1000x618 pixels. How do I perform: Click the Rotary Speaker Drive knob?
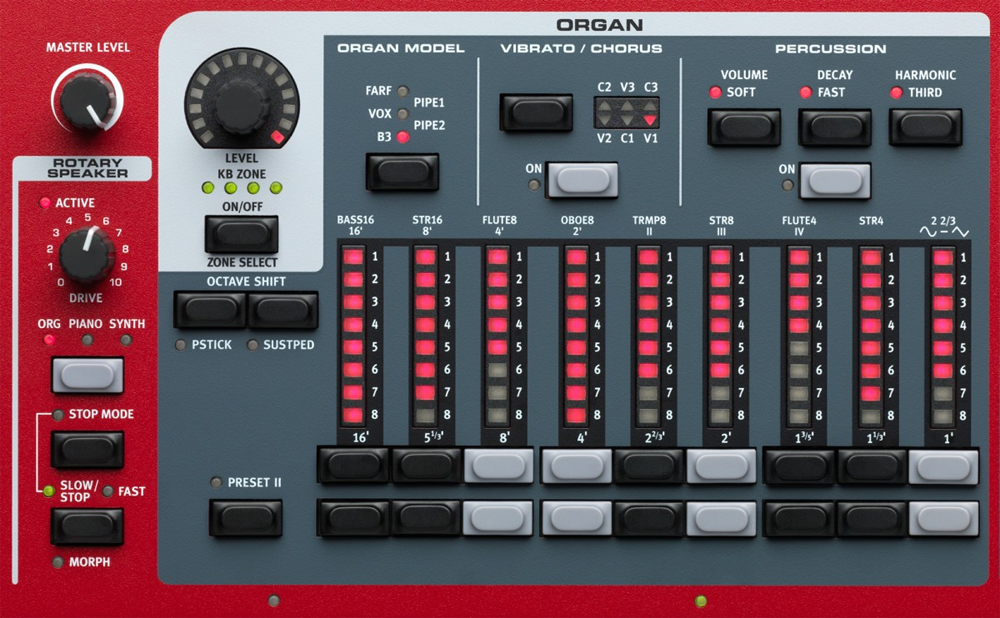click(x=87, y=255)
